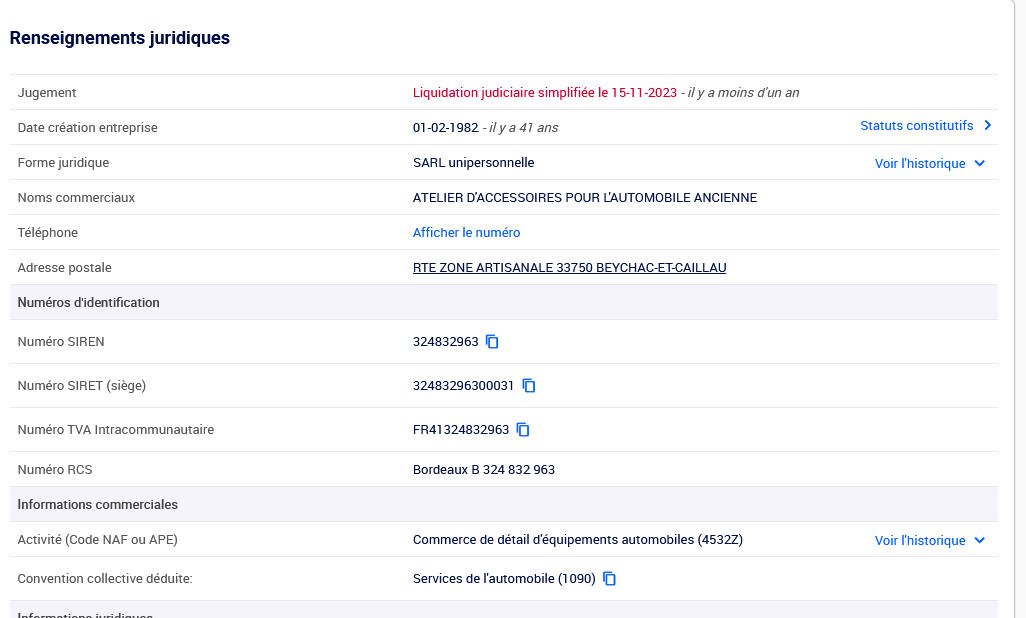This screenshot has height=618, width=1026.
Task: Click the Informations commerciales section header
Action: pos(97,505)
